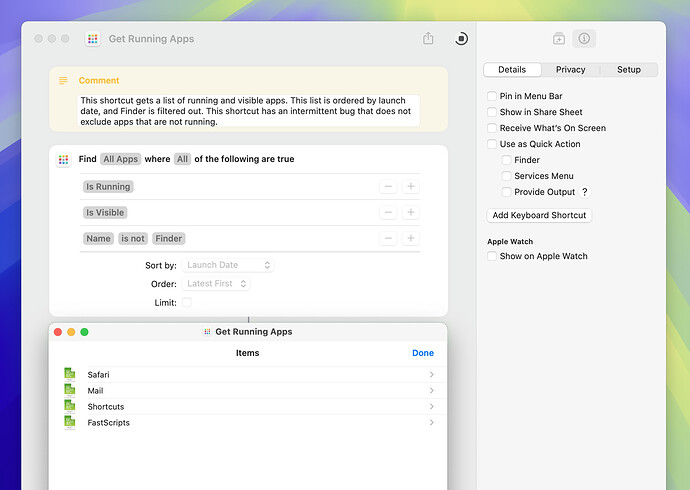Image resolution: width=690 pixels, height=490 pixels.
Task: Click the yellow minimize button of result window
Action: (x=71, y=332)
